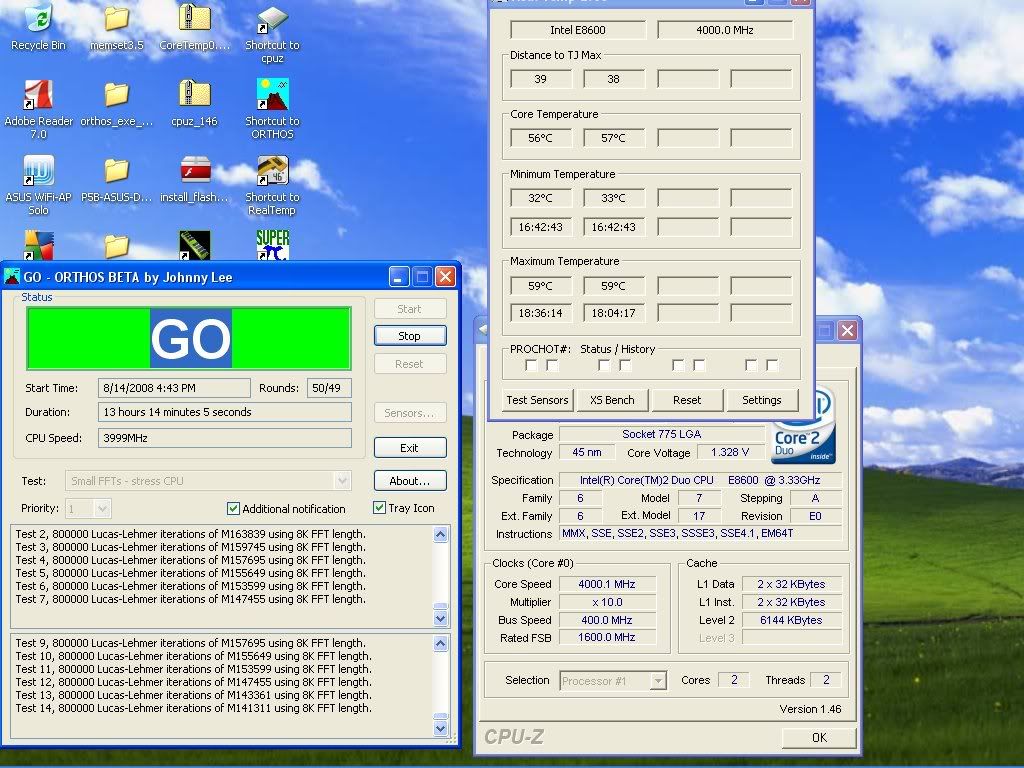Toggle the Tray Icon checkbox
Image resolution: width=1024 pixels, height=768 pixels.
[379, 507]
